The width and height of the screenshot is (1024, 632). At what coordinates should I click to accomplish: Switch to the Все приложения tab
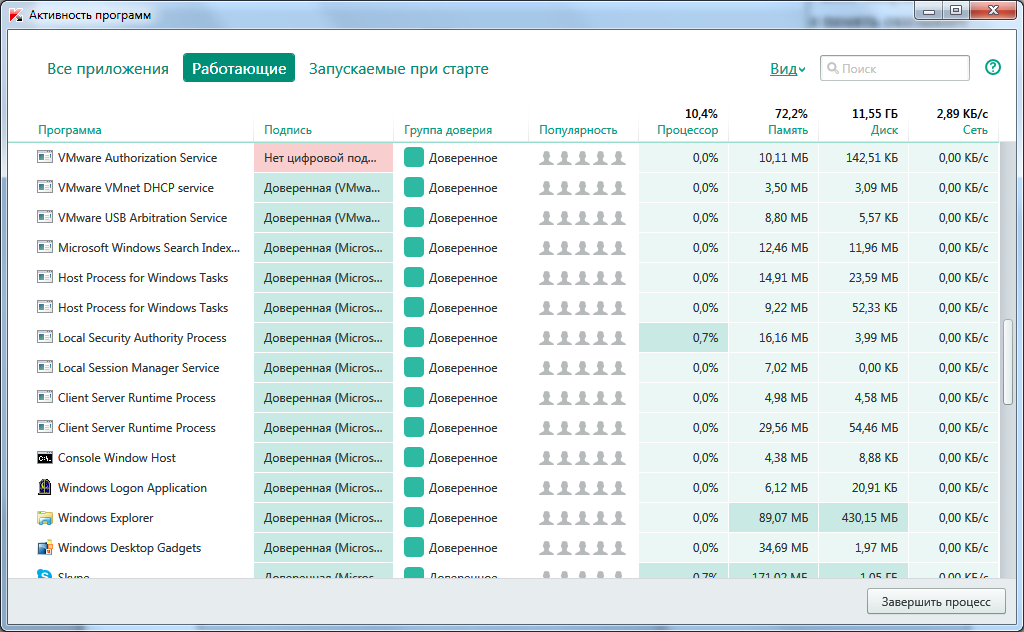tap(108, 69)
